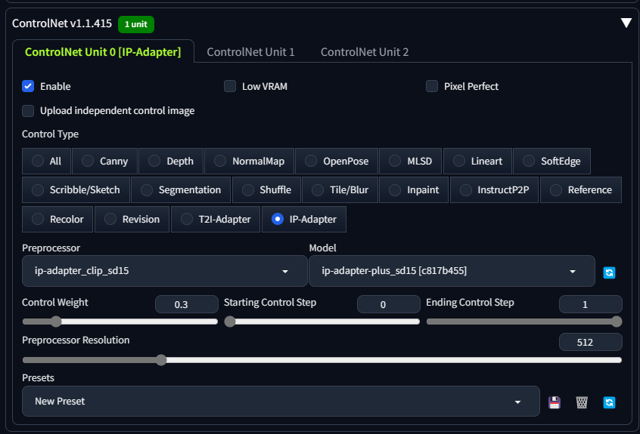Screen dimensions: 640x434
Task: Save the current preset
Action: pos(554,403)
